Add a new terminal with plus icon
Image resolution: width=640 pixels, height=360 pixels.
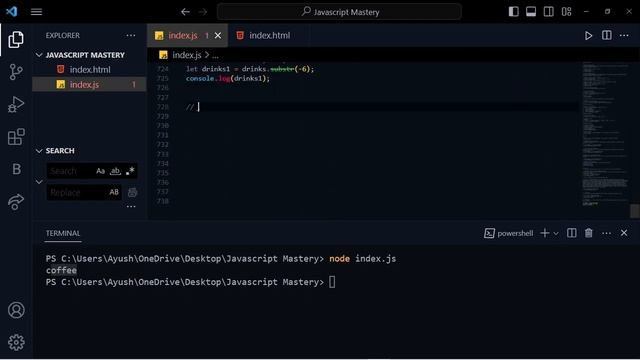(544, 233)
